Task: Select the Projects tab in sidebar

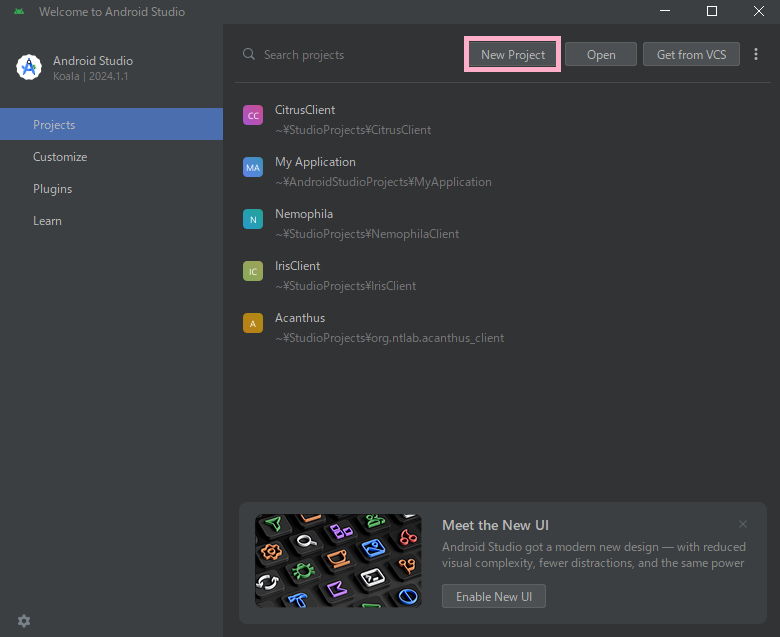Action: point(111,124)
